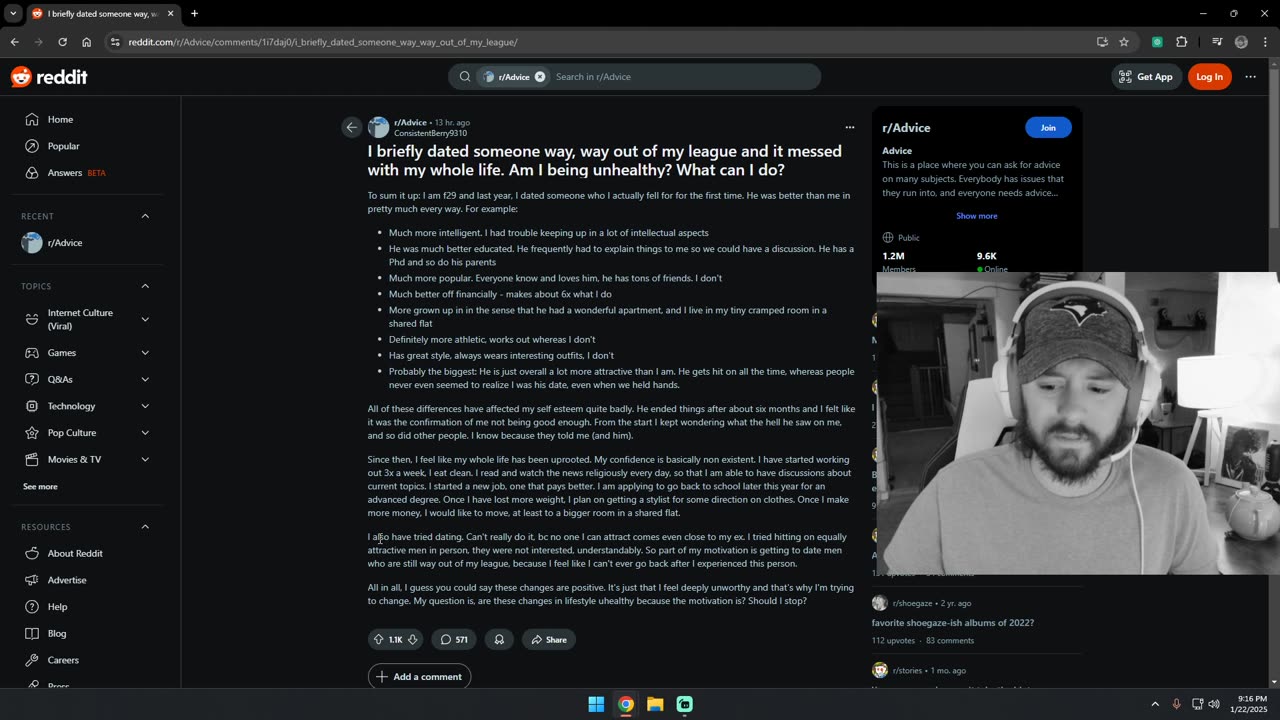This screenshot has height=720, width=1280.
Task: Open the post's overflow options menu
Action: click(850, 127)
